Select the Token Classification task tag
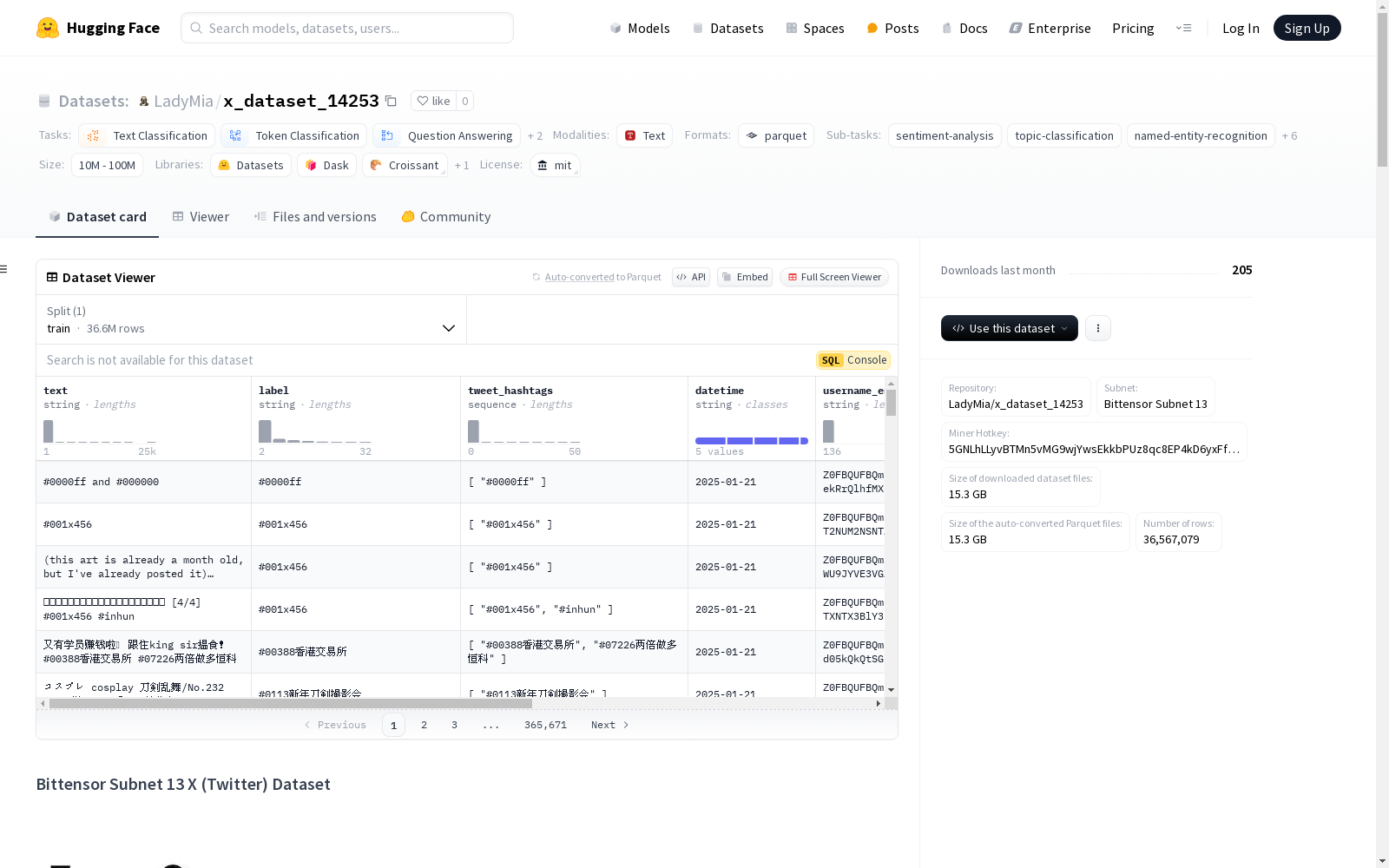This screenshot has width=1389, height=868. tap(293, 135)
